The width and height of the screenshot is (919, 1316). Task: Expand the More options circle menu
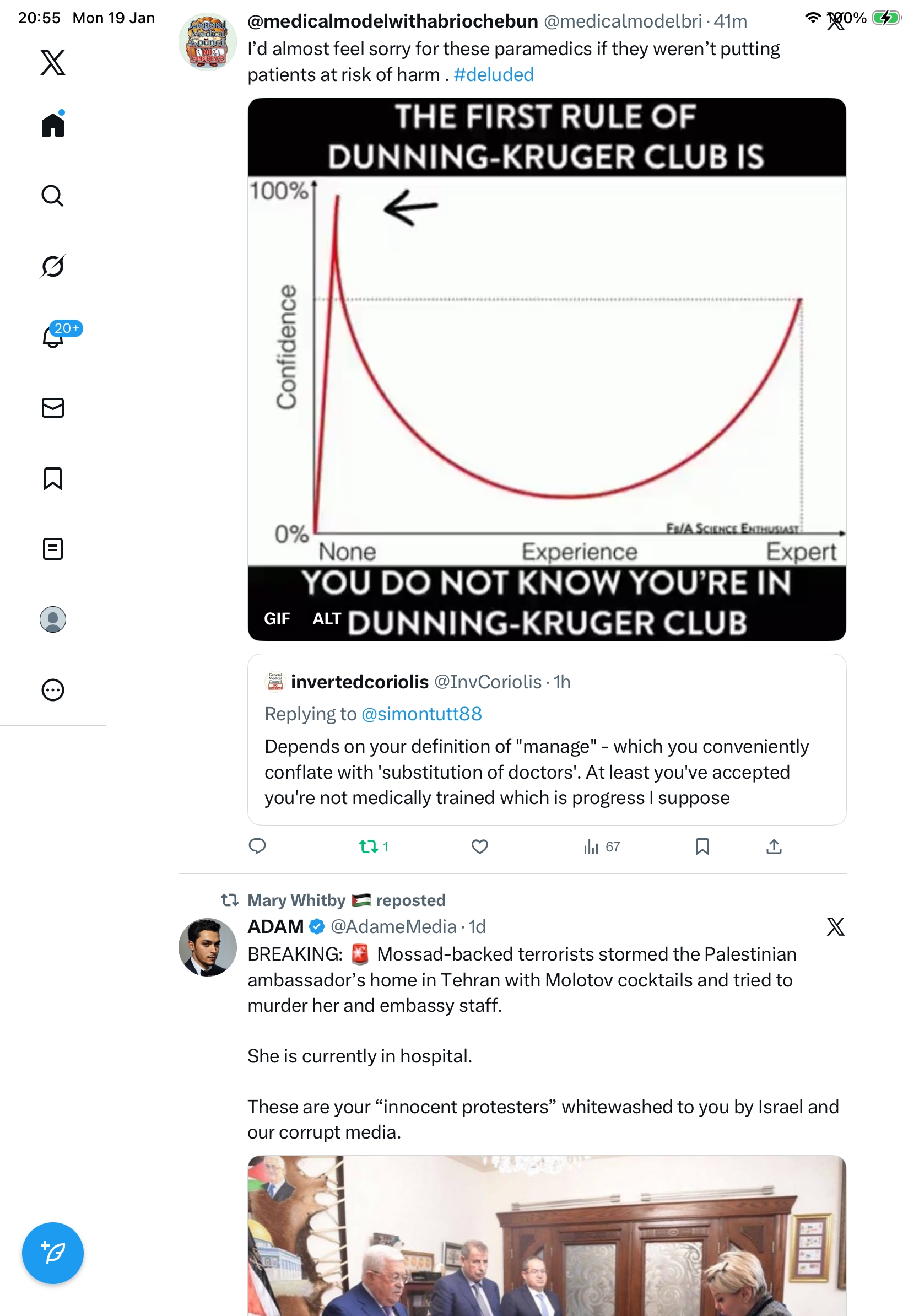(53, 689)
